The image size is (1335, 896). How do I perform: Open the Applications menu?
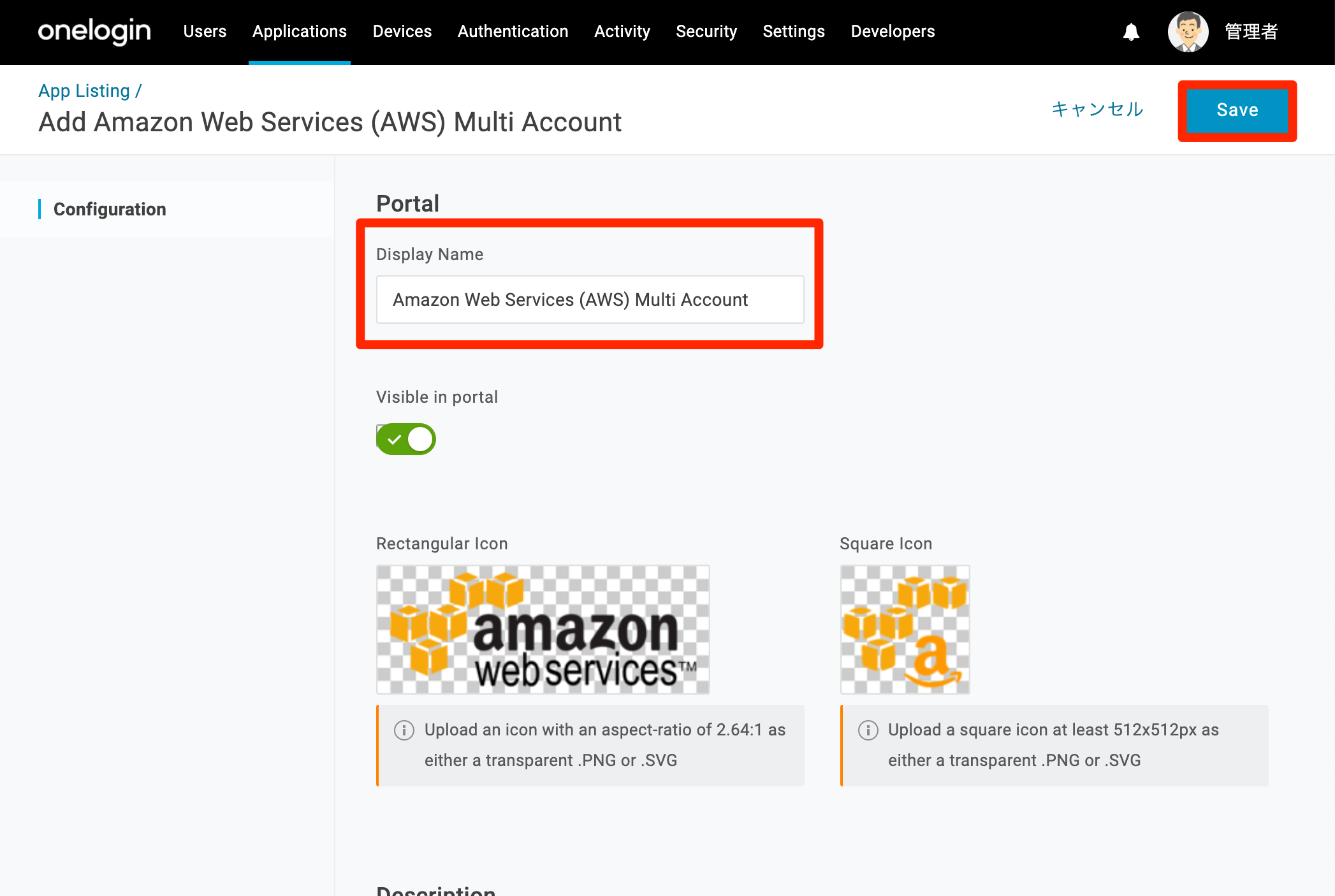(300, 31)
